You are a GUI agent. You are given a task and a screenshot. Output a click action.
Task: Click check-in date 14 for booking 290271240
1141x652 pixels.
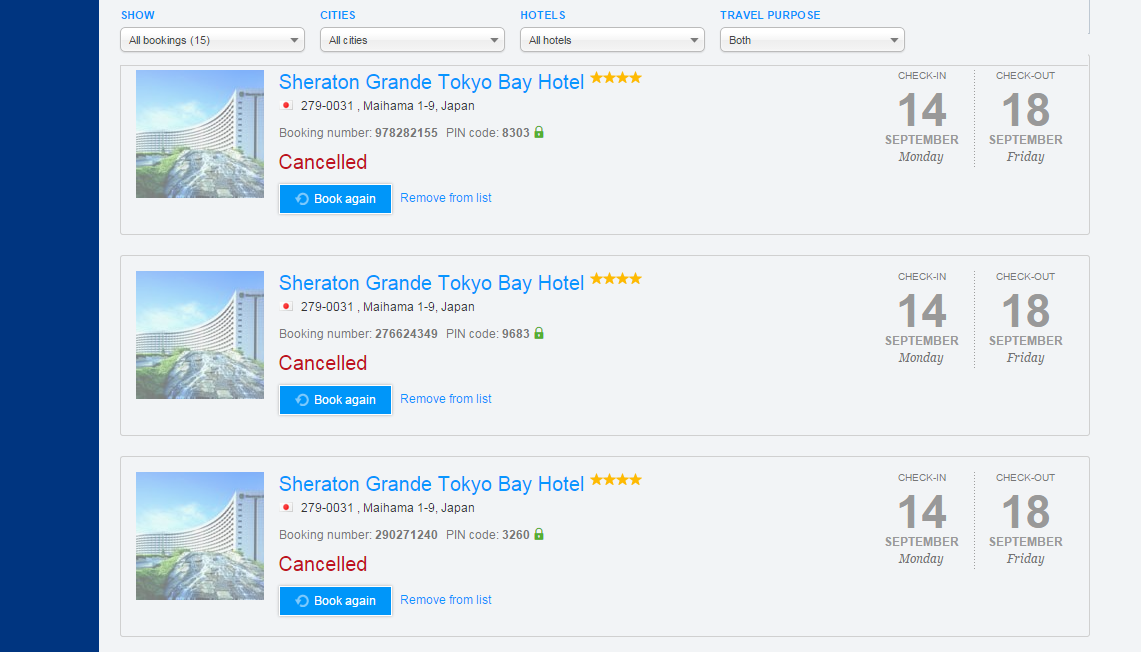[922, 512]
